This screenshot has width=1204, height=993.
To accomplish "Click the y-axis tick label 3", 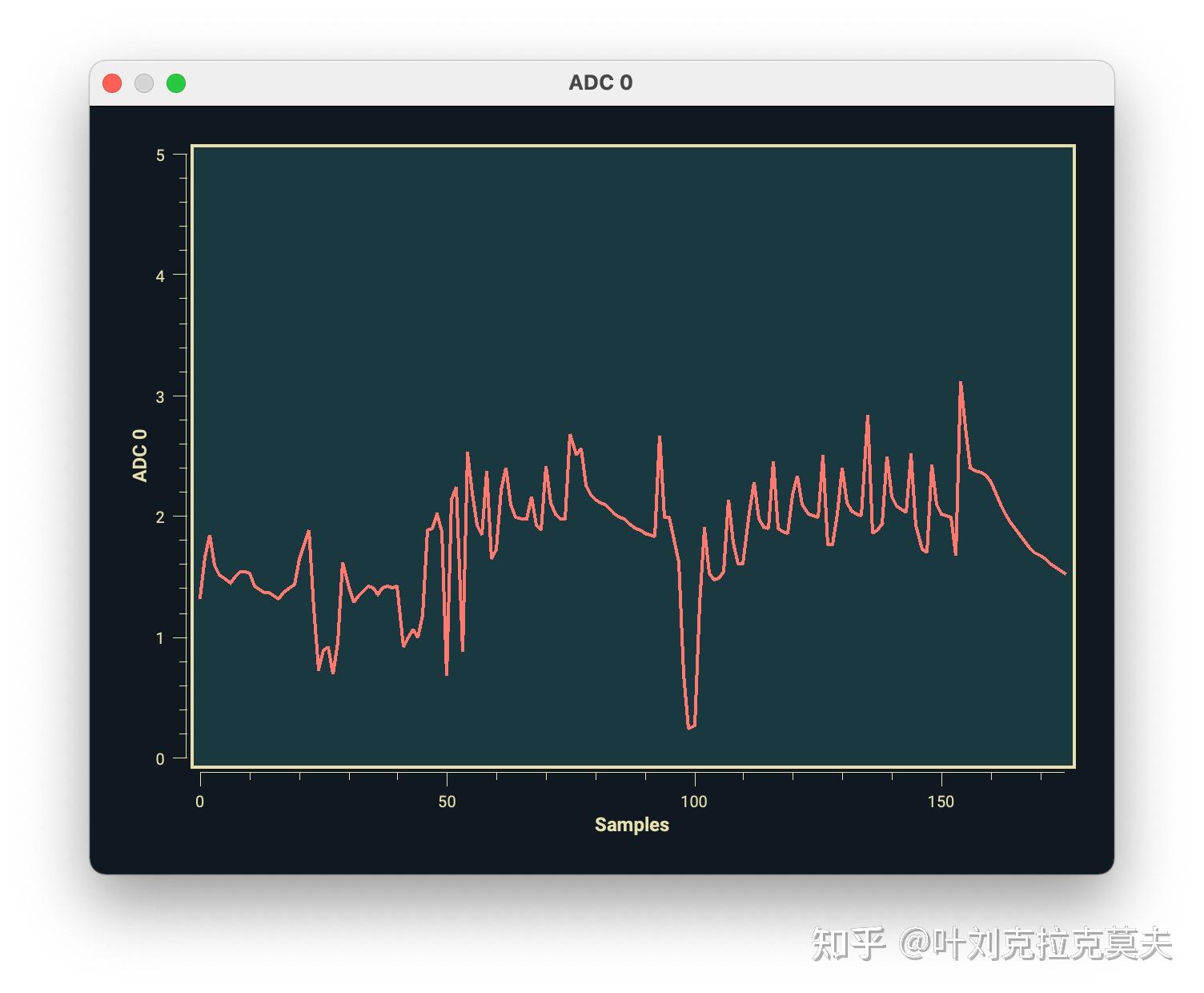I will pos(160,397).
